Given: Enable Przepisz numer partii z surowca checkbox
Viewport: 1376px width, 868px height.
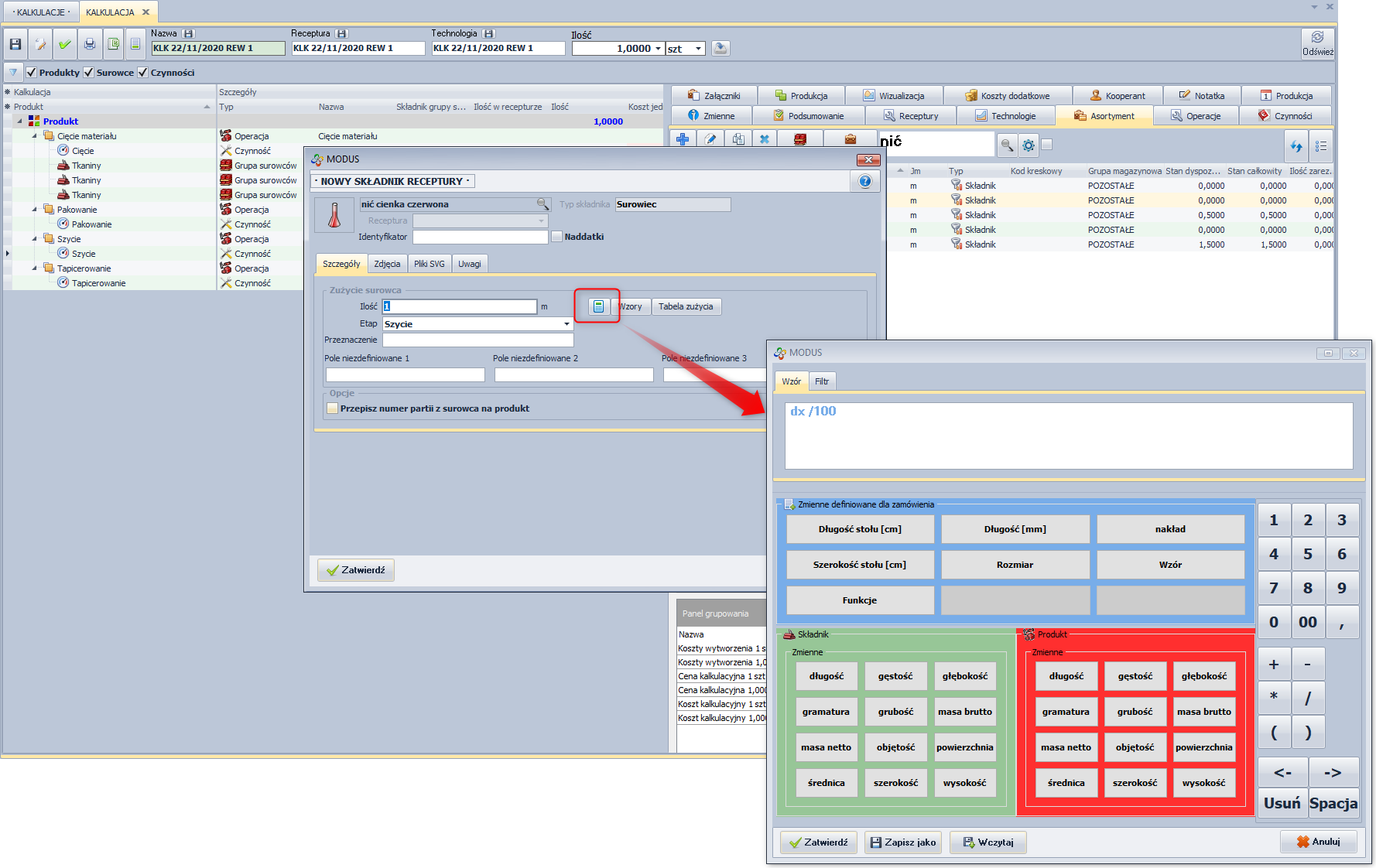Looking at the screenshot, I should [x=333, y=408].
